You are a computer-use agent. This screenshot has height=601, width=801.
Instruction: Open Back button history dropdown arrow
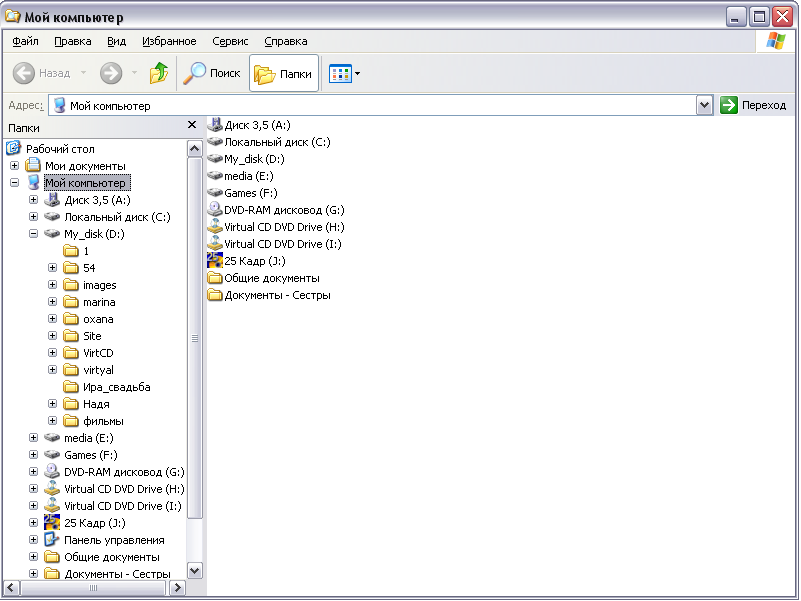[x=83, y=73]
